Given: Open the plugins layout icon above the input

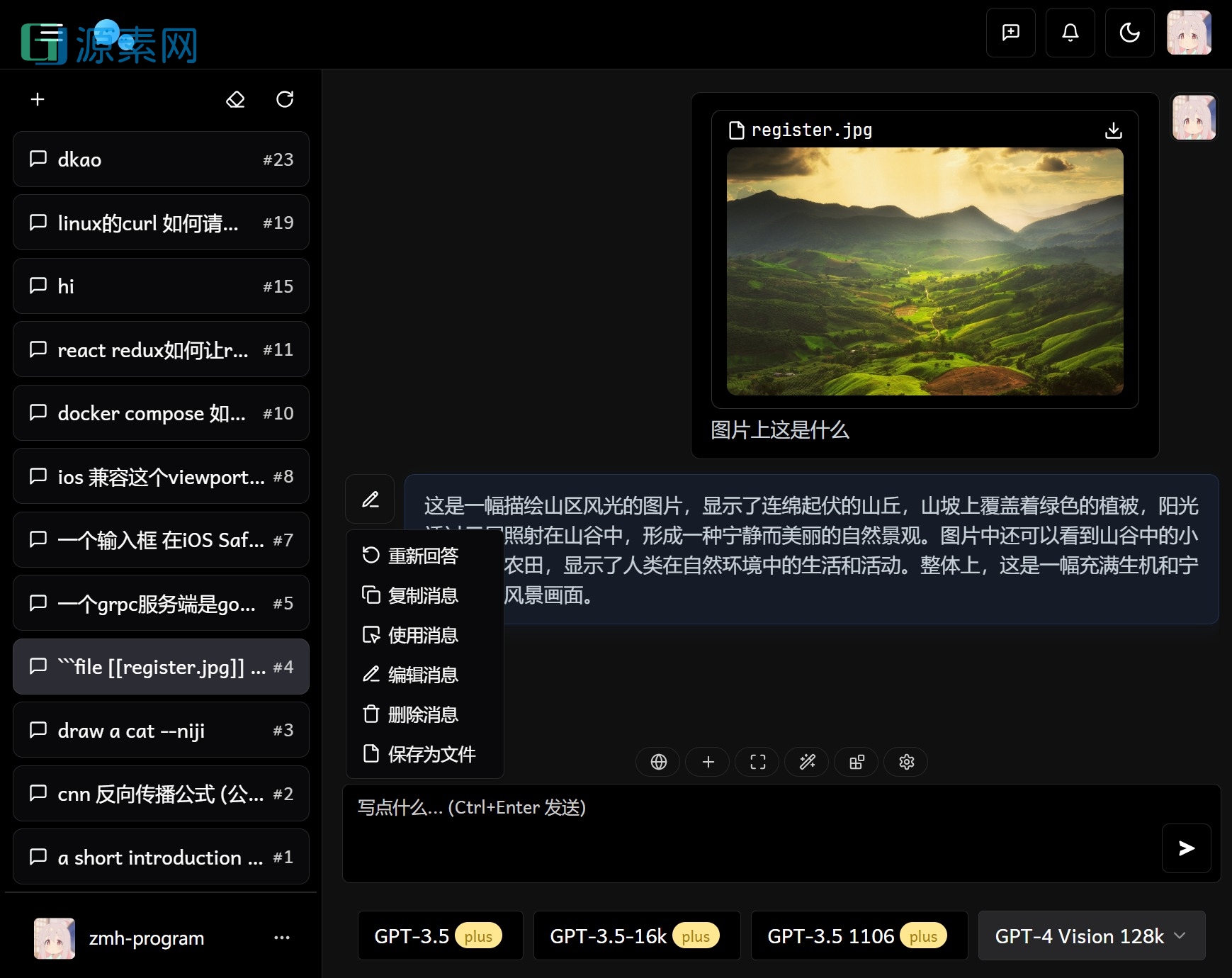Looking at the screenshot, I should (856, 762).
